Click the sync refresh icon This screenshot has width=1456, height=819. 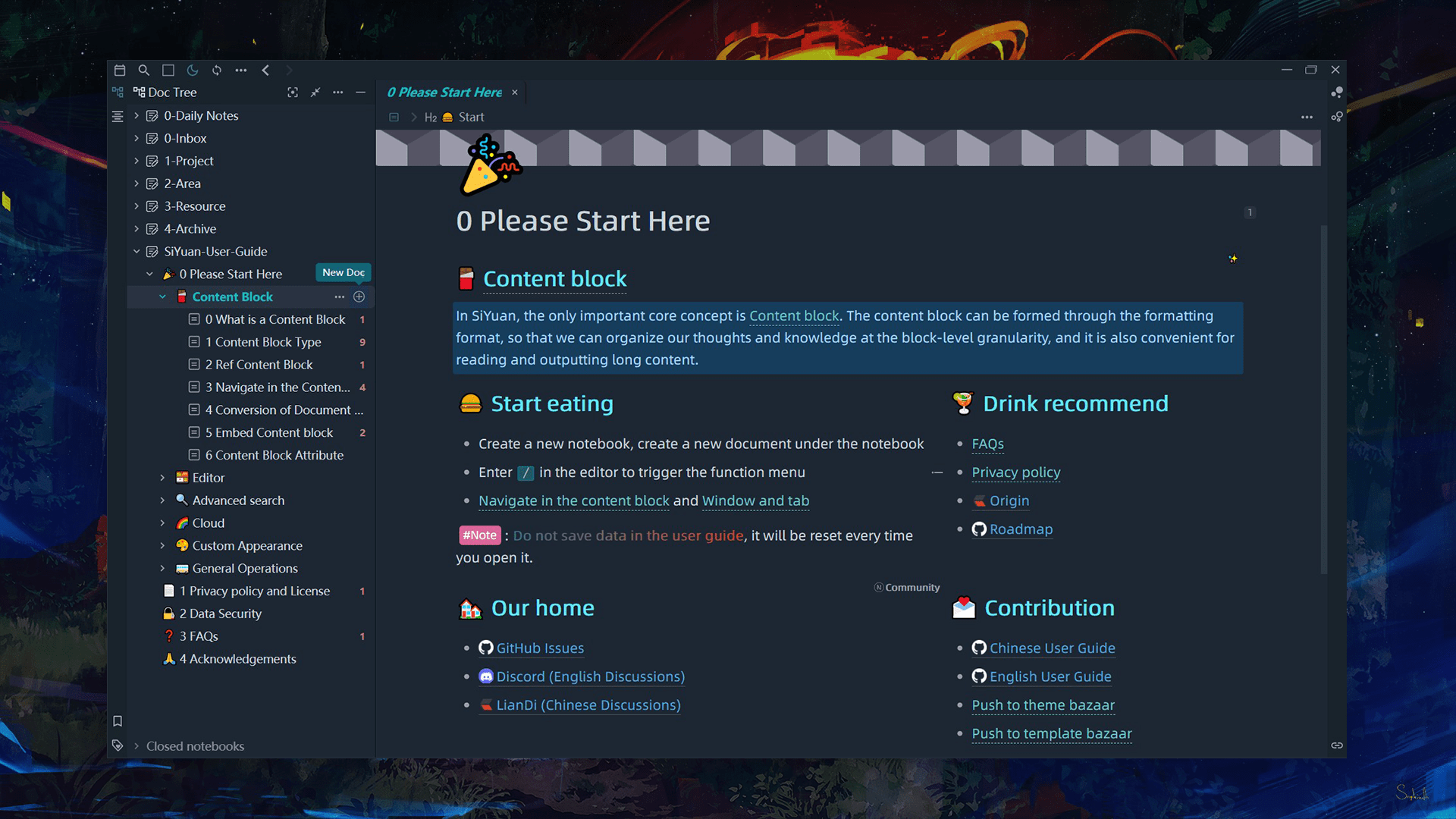click(x=217, y=70)
